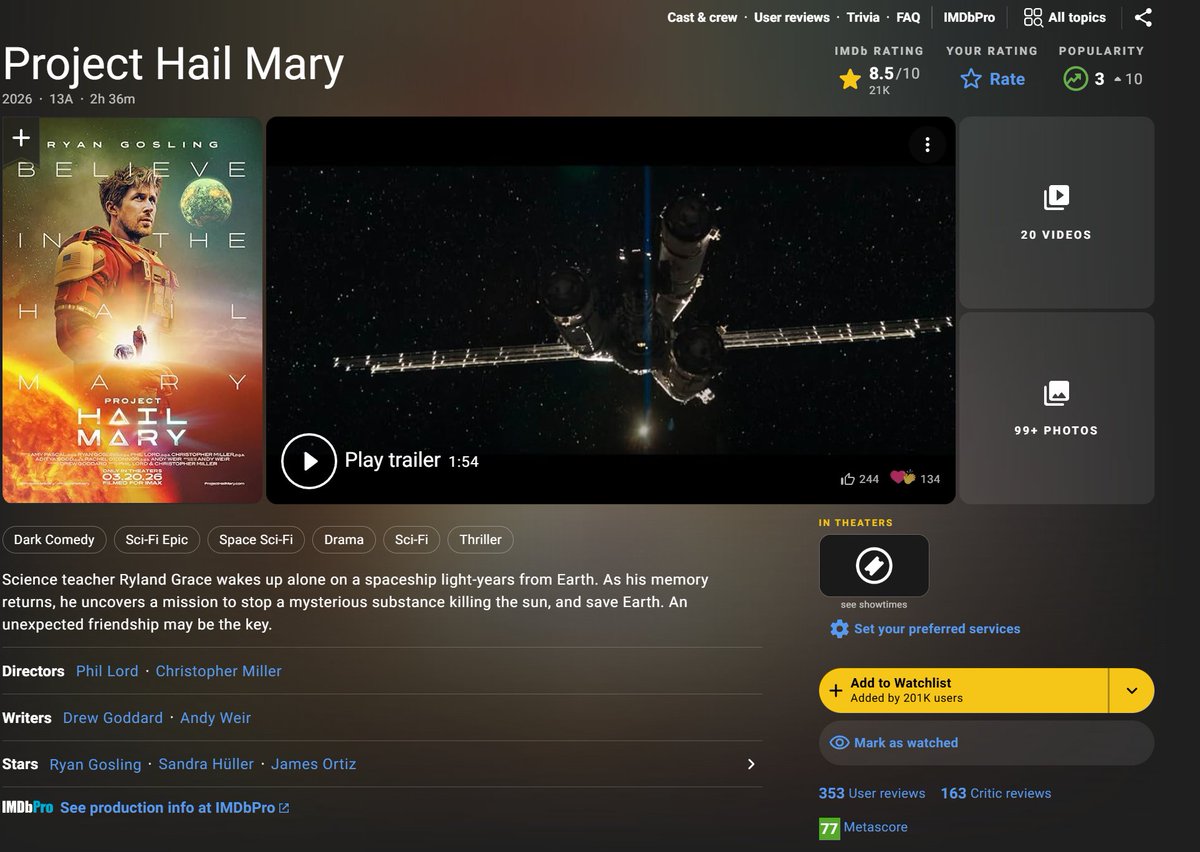Click the Stars label

(x=20, y=764)
